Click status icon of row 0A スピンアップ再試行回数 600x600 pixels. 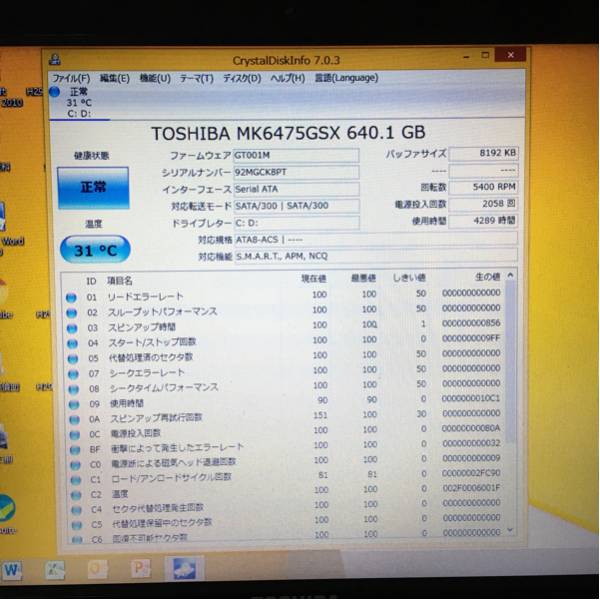74,419
